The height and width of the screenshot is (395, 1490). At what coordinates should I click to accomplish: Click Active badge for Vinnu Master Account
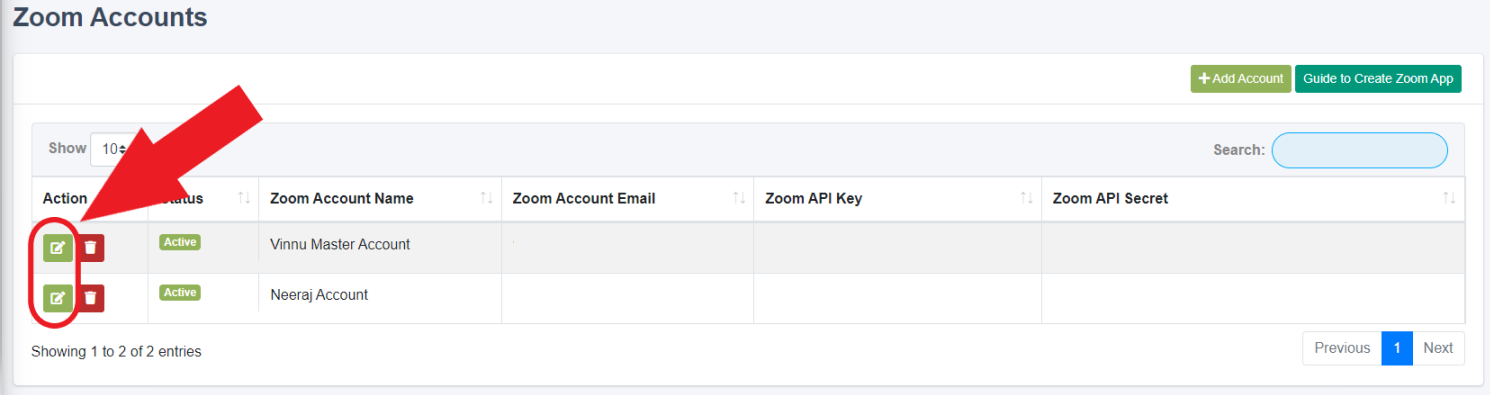click(180, 242)
